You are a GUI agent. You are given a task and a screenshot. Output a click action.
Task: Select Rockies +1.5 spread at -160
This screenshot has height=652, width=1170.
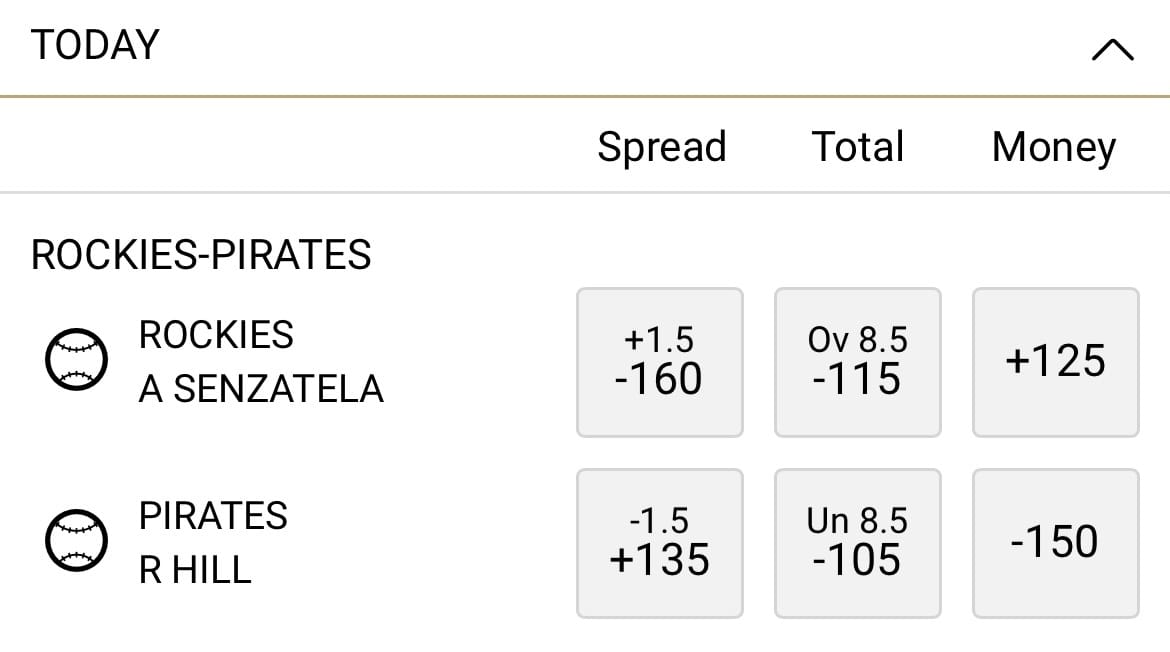pos(660,362)
